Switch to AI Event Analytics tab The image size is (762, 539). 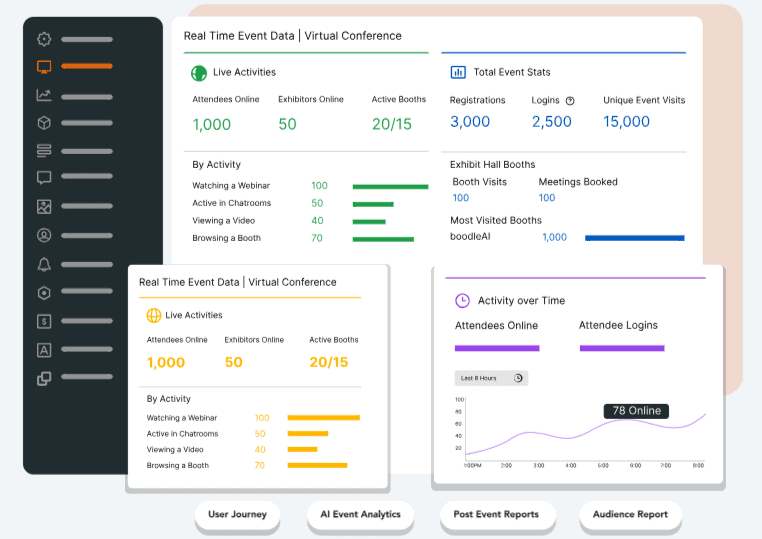tap(360, 515)
